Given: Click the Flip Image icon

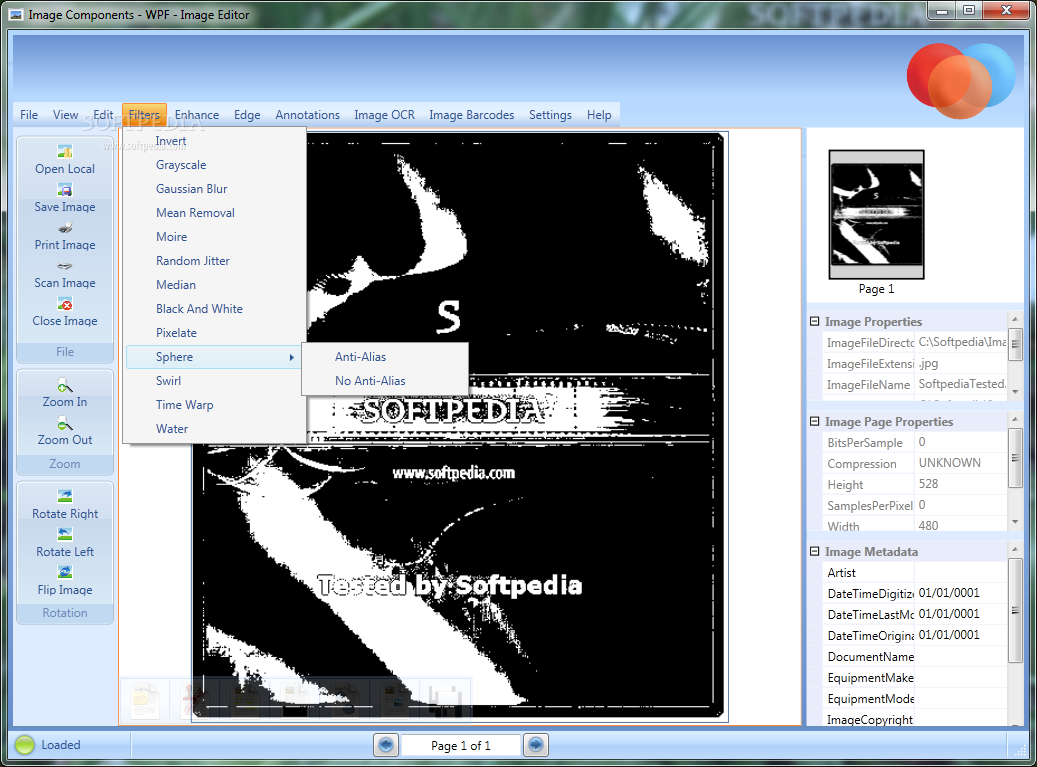Looking at the screenshot, I should click(65, 572).
